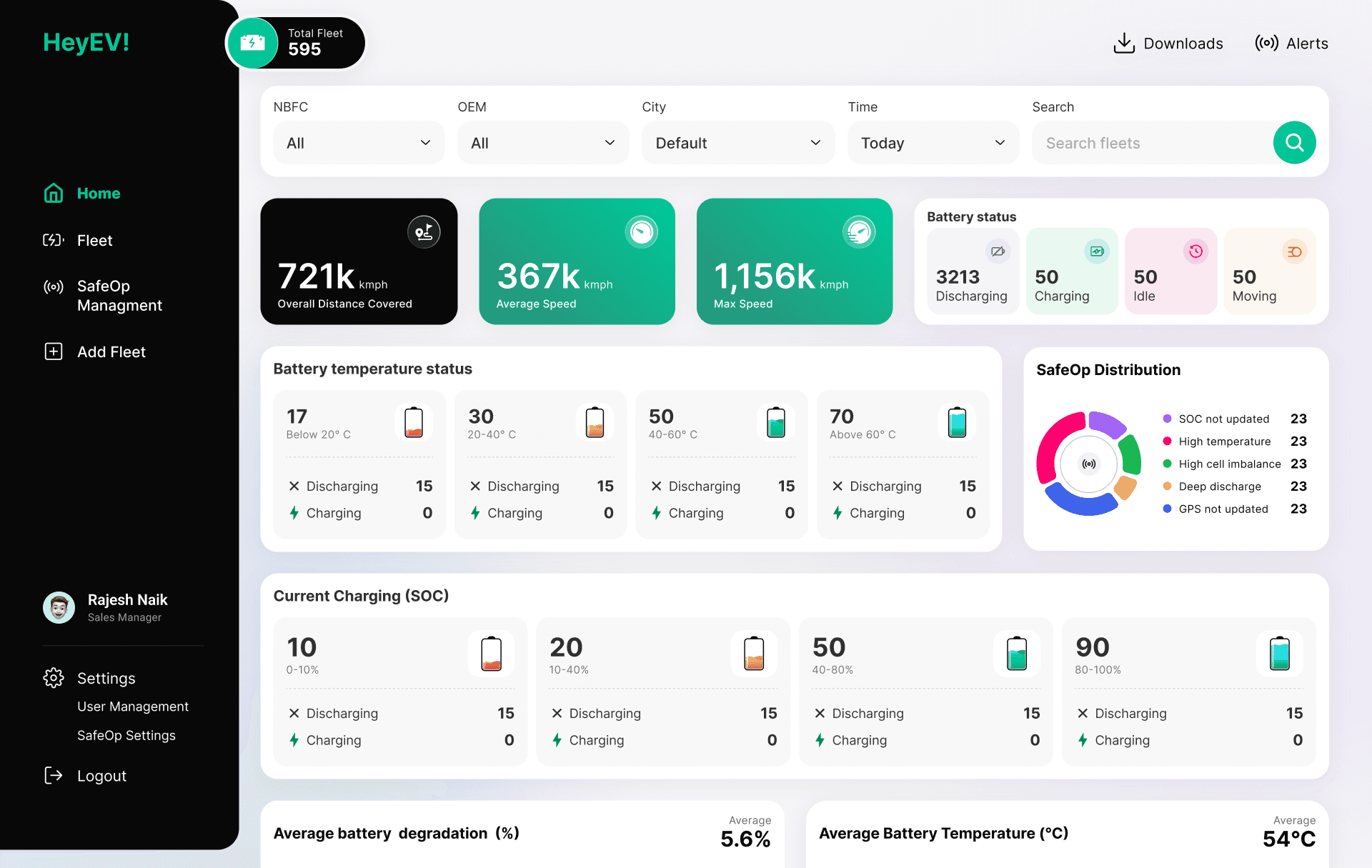Open User Management under Settings
The height and width of the screenshot is (868, 1372).
[133, 707]
